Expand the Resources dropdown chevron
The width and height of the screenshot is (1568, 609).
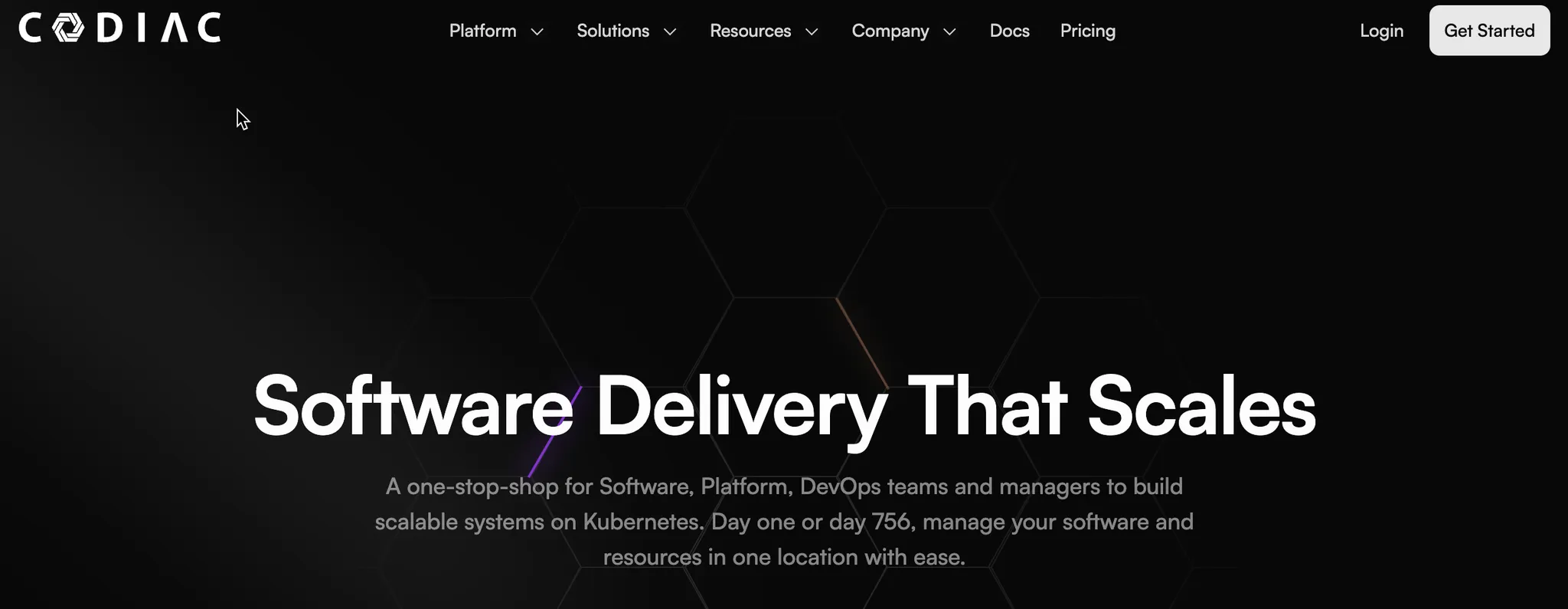click(x=812, y=31)
